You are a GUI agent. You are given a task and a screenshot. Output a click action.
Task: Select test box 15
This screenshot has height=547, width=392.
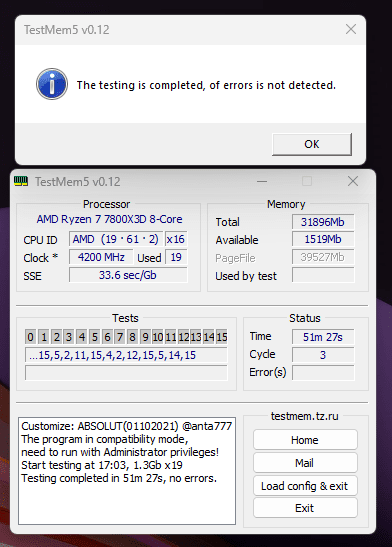(x=221, y=337)
